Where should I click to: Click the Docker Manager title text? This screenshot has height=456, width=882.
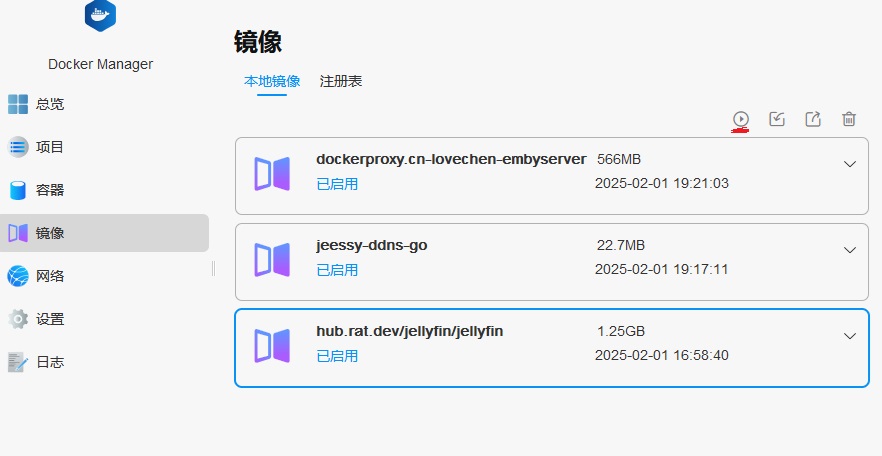pos(101,64)
